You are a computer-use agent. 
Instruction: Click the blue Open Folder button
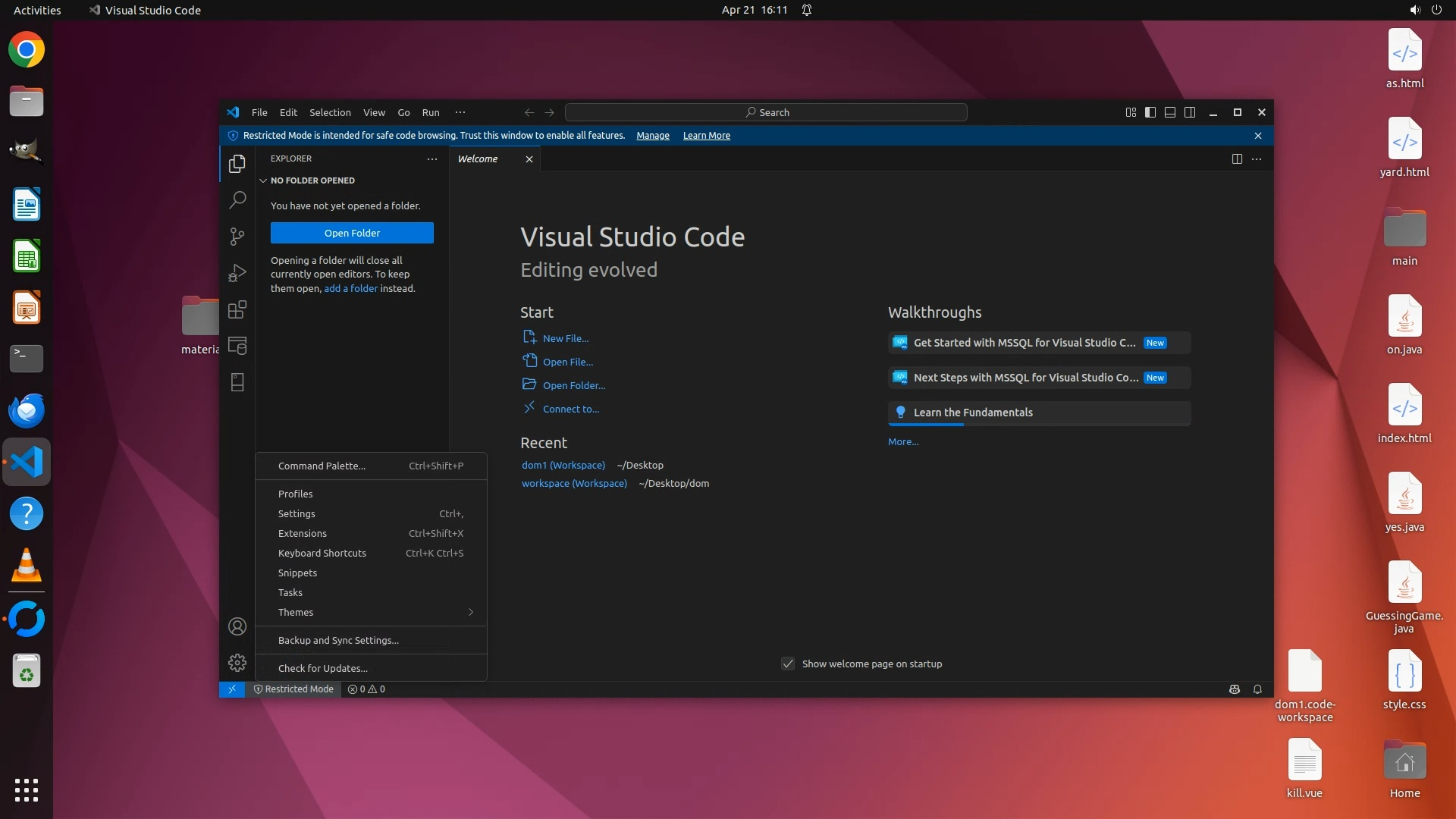352,233
